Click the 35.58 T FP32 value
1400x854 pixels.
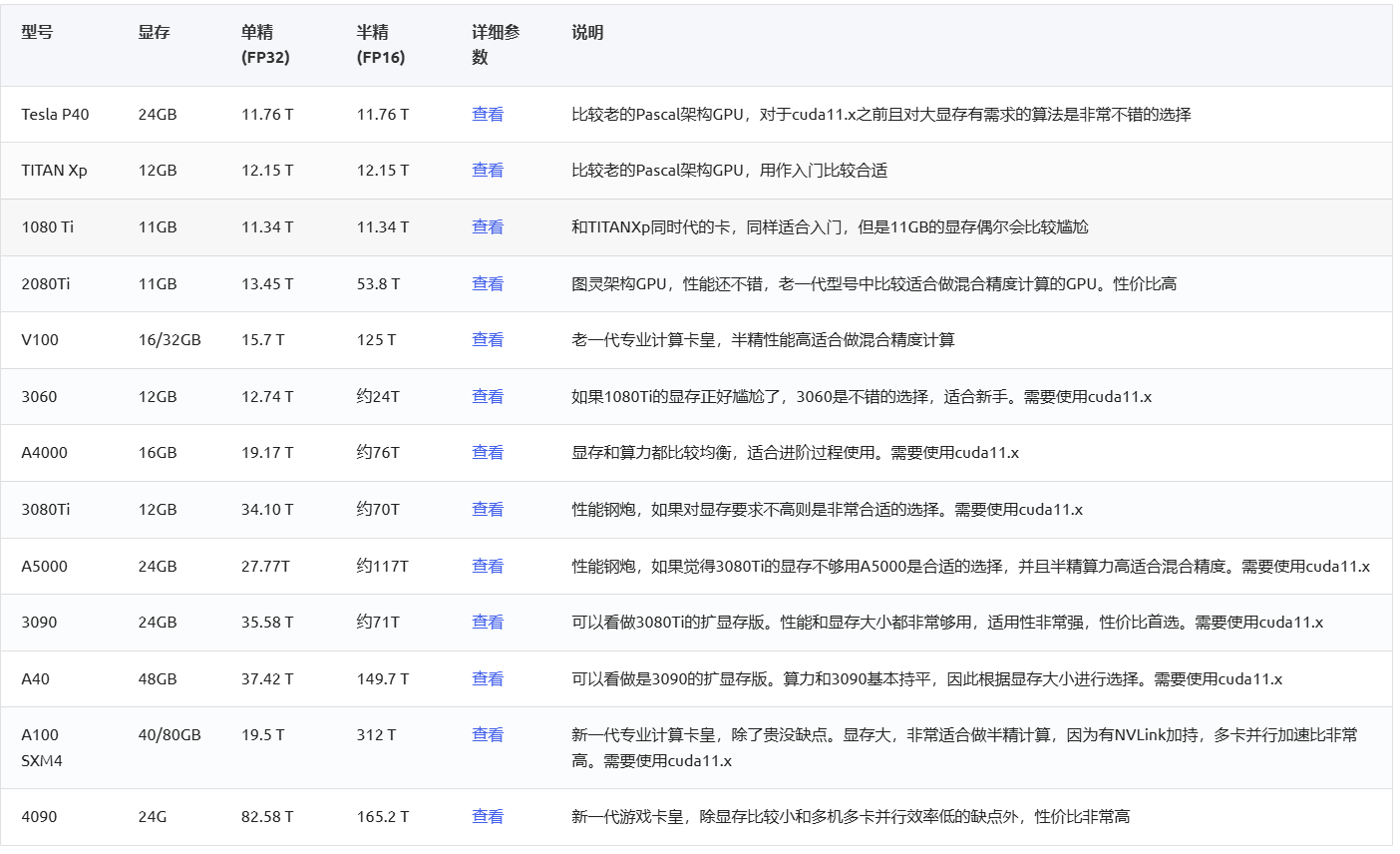coord(267,623)
